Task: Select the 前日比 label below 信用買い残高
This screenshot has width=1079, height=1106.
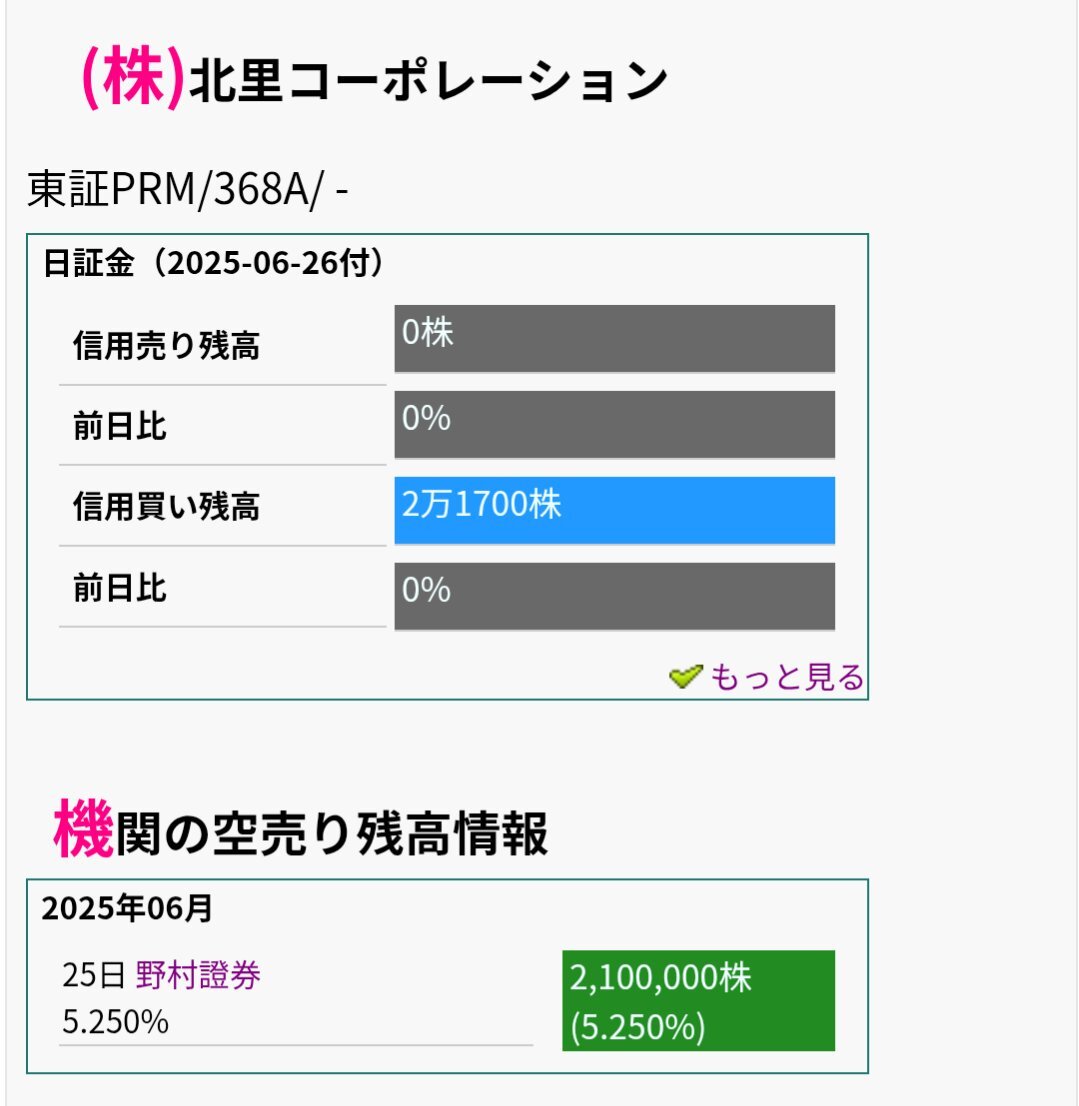Action: pyautogui.click(x=120, y=588)
